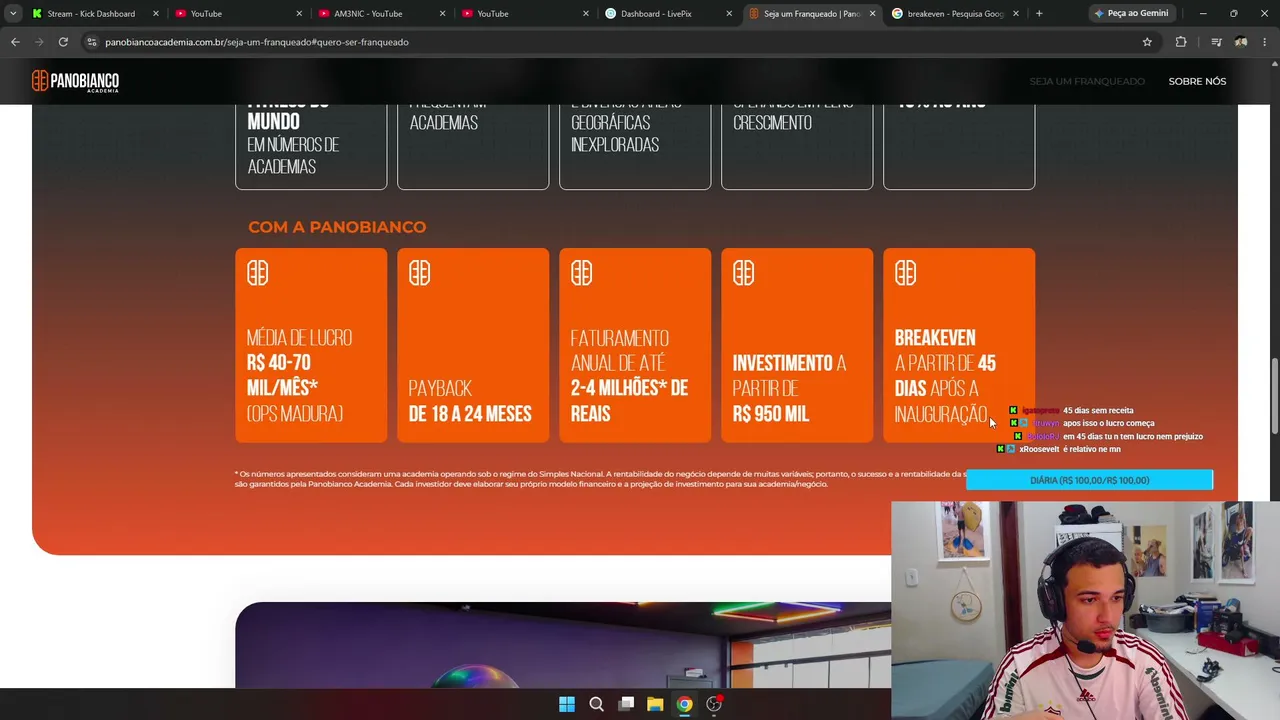Close the AM3NIC - YouTube tab
Screen dimensions: 1280x720
(x=442, y=14)
